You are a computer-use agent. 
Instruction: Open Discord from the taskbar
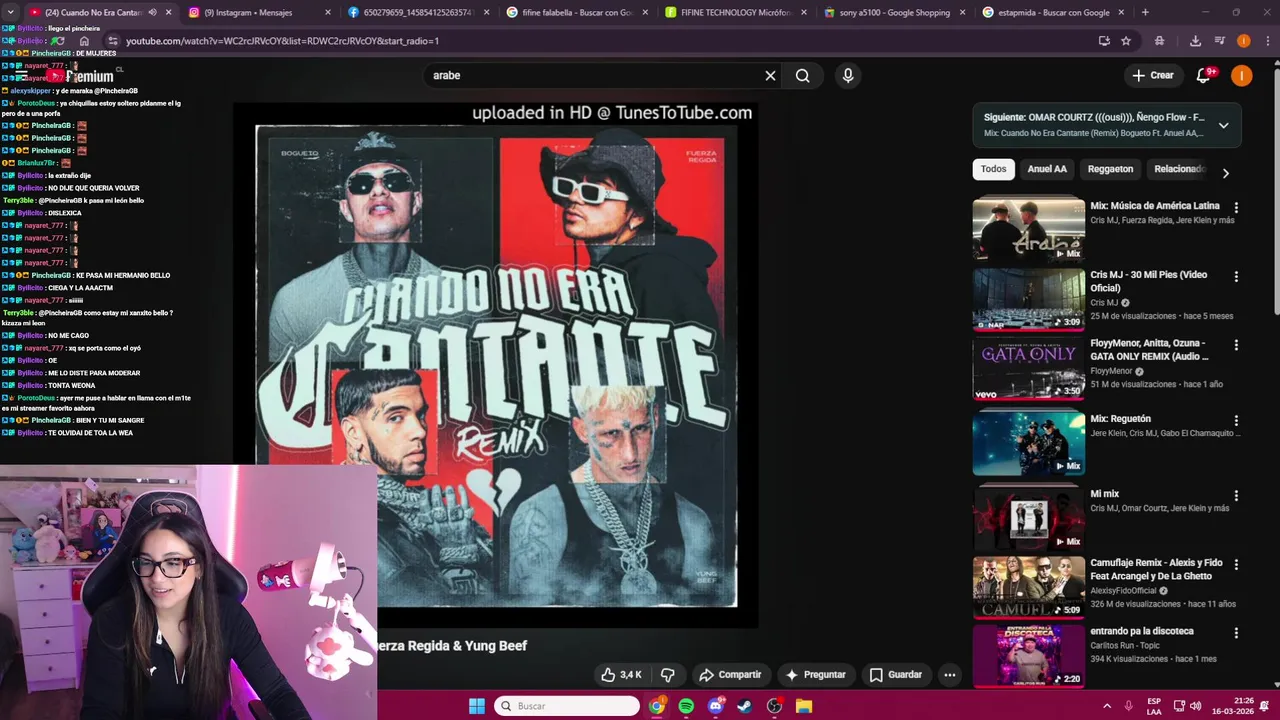click(715, 706)
